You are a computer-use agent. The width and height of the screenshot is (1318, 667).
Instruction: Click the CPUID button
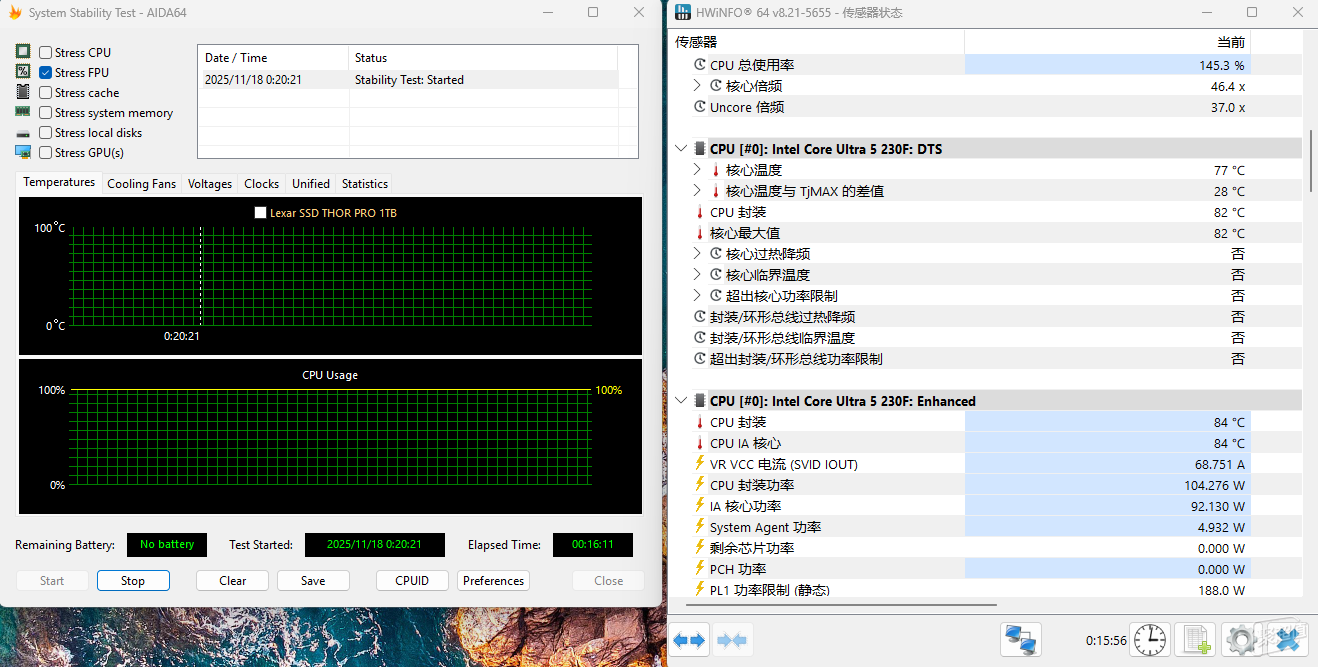point(412,581)
